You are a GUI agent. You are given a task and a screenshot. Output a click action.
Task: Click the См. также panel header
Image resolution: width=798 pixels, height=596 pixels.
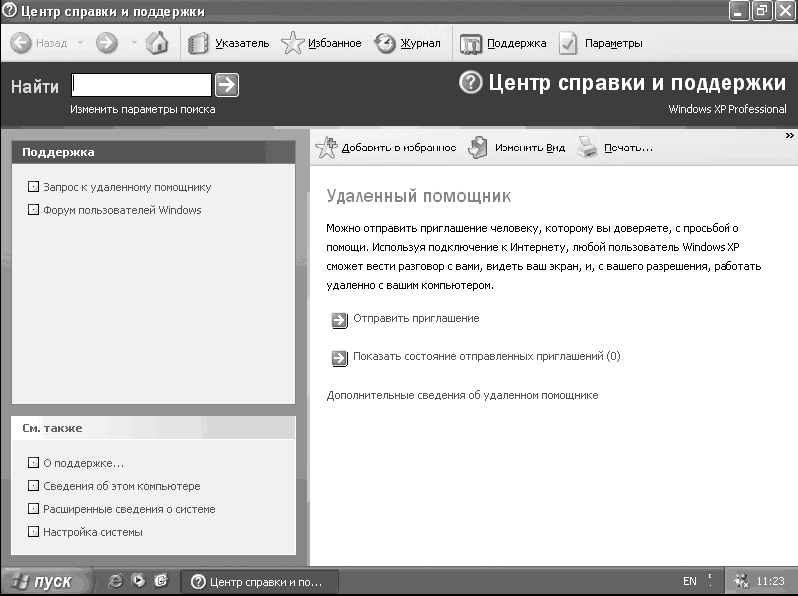coord(153,428)
